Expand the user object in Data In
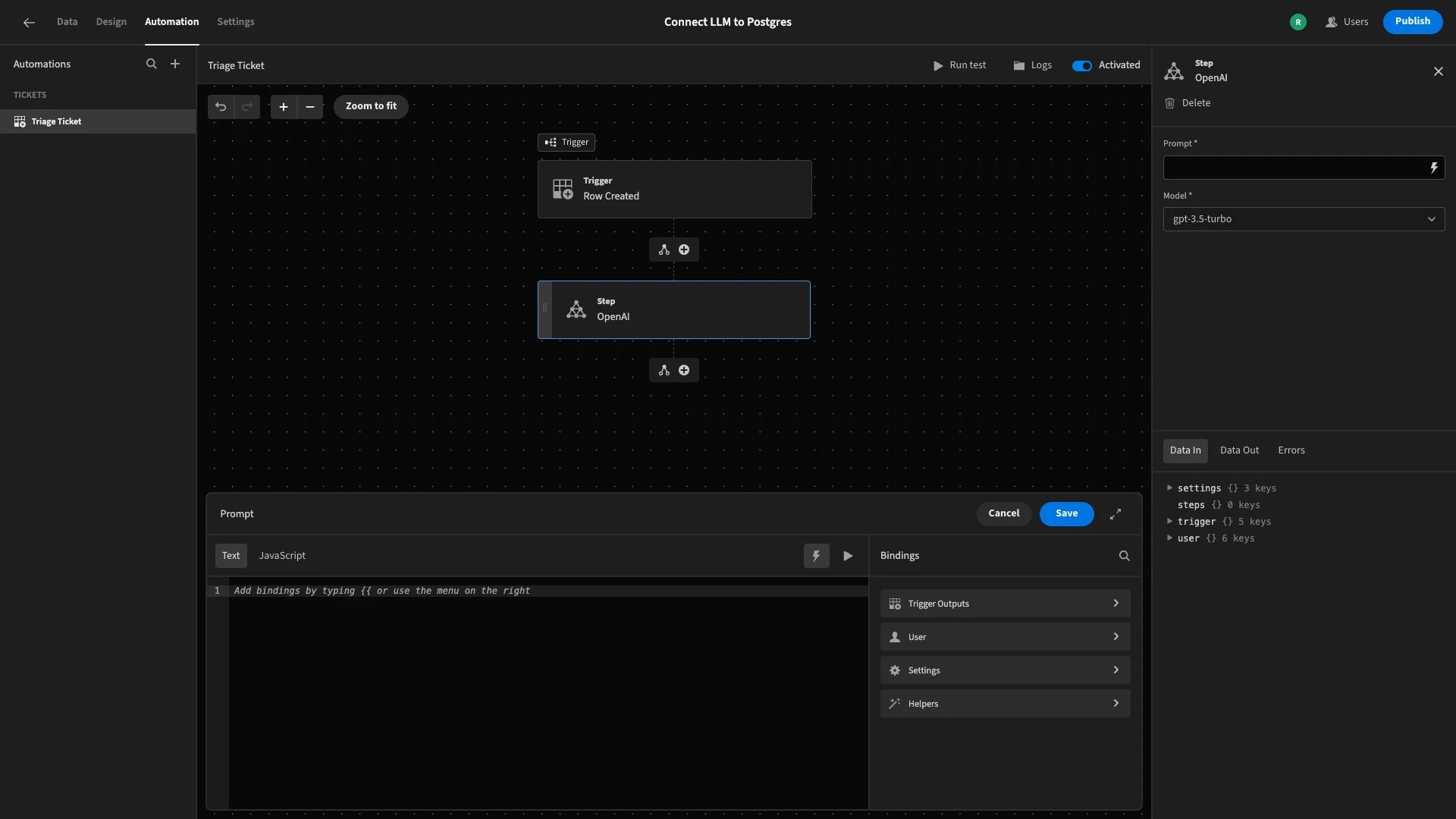Image resolution: width=1456 pixels, height=819 pixels. click(x=1170, y=538)
